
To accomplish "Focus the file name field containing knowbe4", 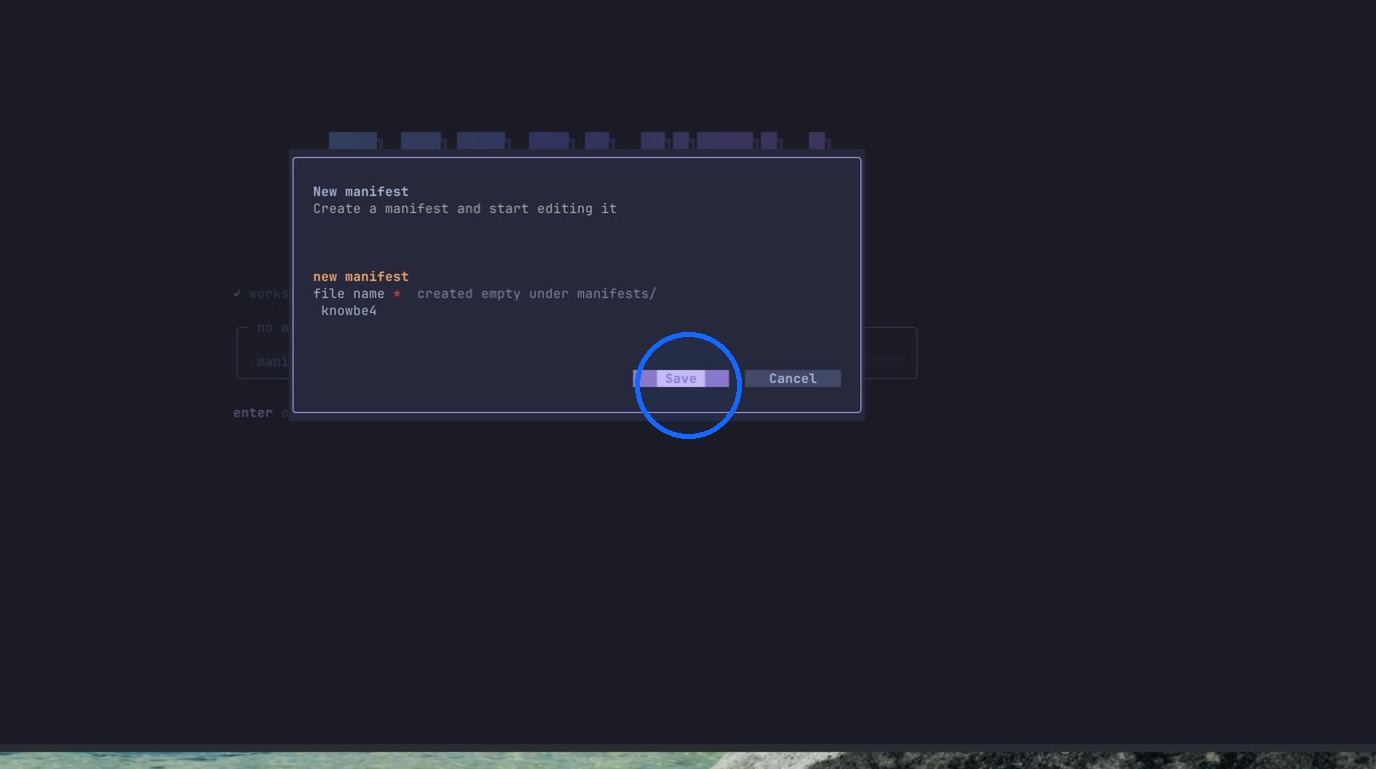I will click(577, 311).
